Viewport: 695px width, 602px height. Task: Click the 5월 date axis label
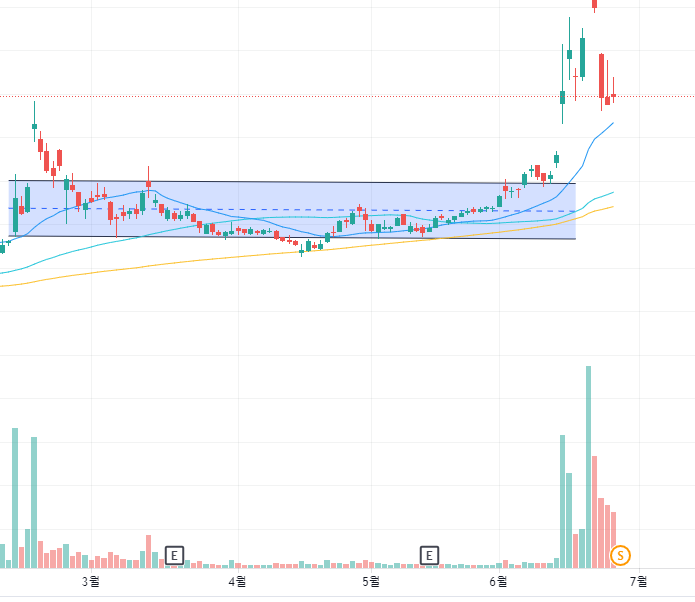click(x=371, y=581)
